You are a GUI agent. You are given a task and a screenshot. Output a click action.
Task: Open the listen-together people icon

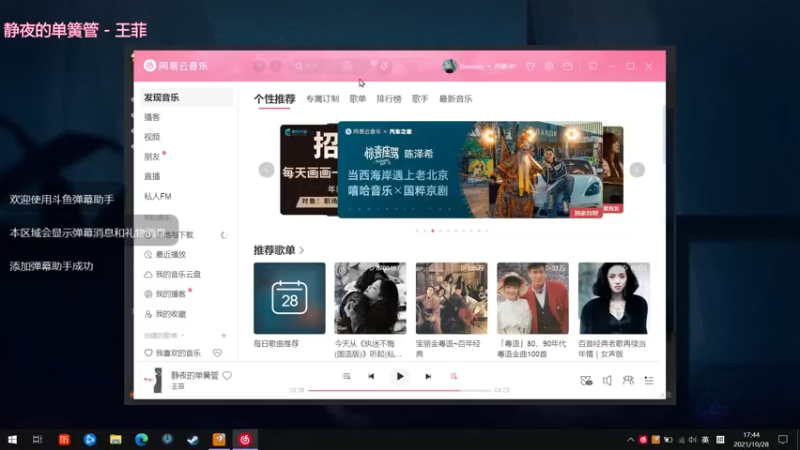[628, 381]
